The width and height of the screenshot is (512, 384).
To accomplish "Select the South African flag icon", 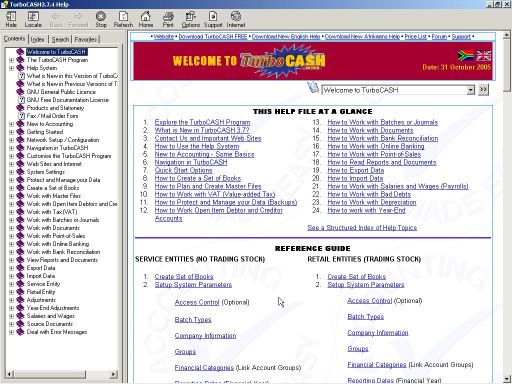I will tap(466, 56).
